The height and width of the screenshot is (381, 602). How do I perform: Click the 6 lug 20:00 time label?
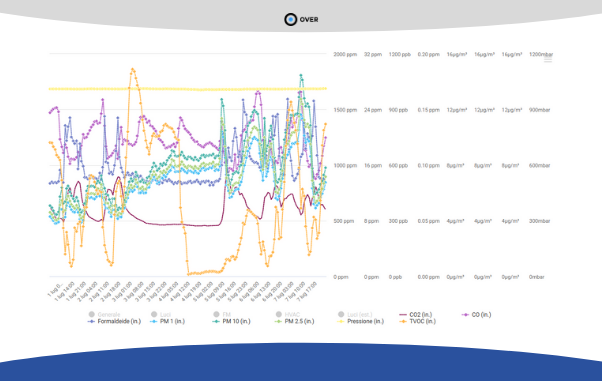(x=271, y=292)
